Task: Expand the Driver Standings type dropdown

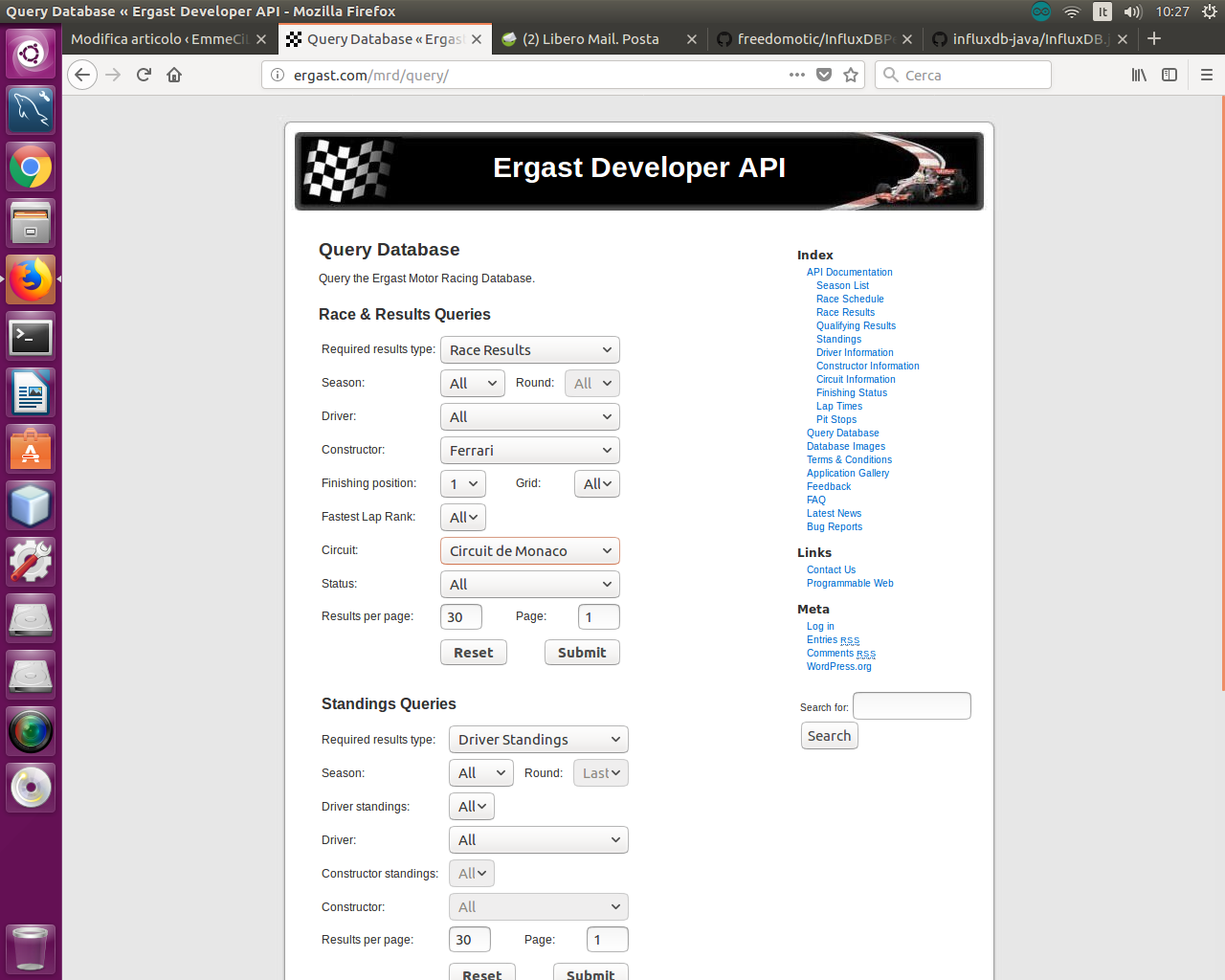Action: [539, 740]
